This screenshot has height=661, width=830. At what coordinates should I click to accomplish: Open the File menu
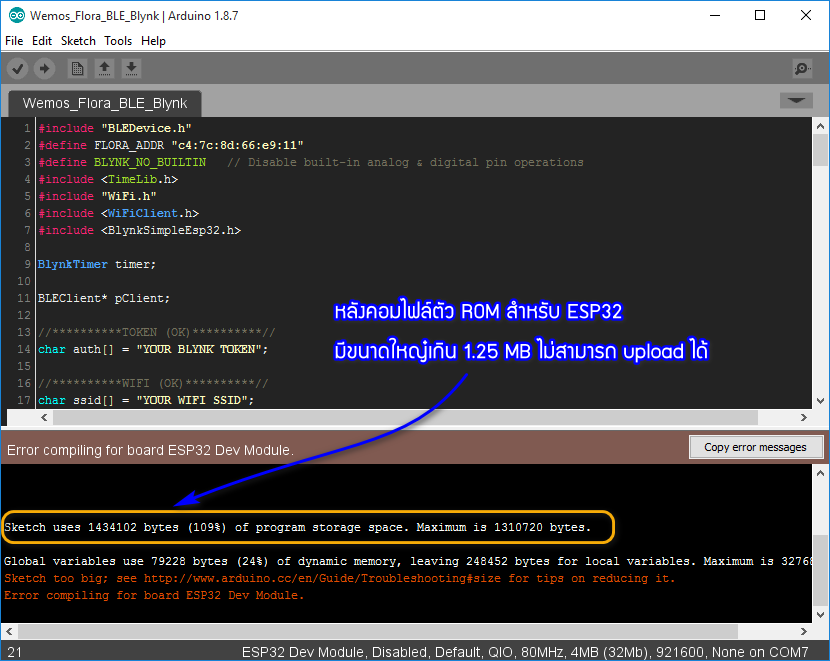coord(14,41)
